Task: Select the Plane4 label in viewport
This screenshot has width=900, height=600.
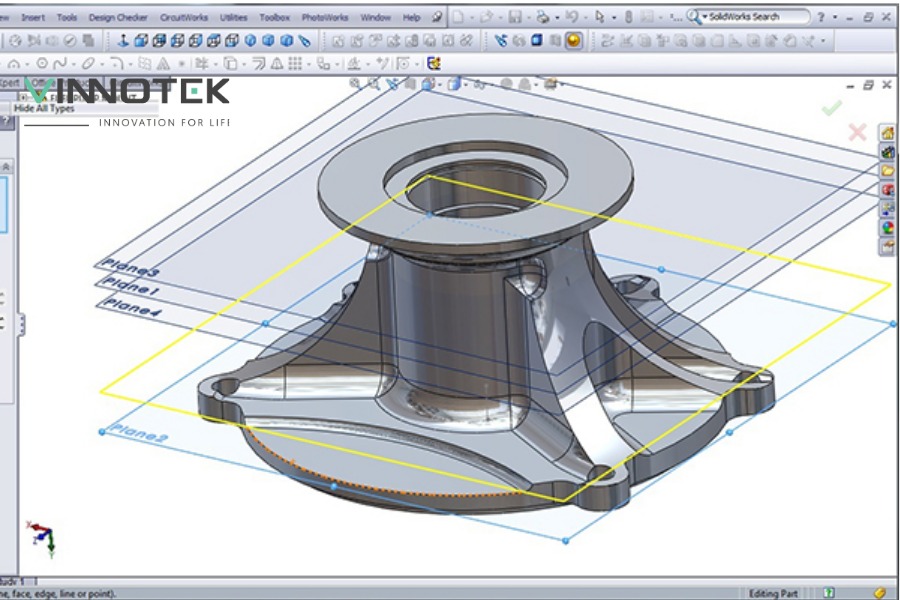Action: pos(133,307)
